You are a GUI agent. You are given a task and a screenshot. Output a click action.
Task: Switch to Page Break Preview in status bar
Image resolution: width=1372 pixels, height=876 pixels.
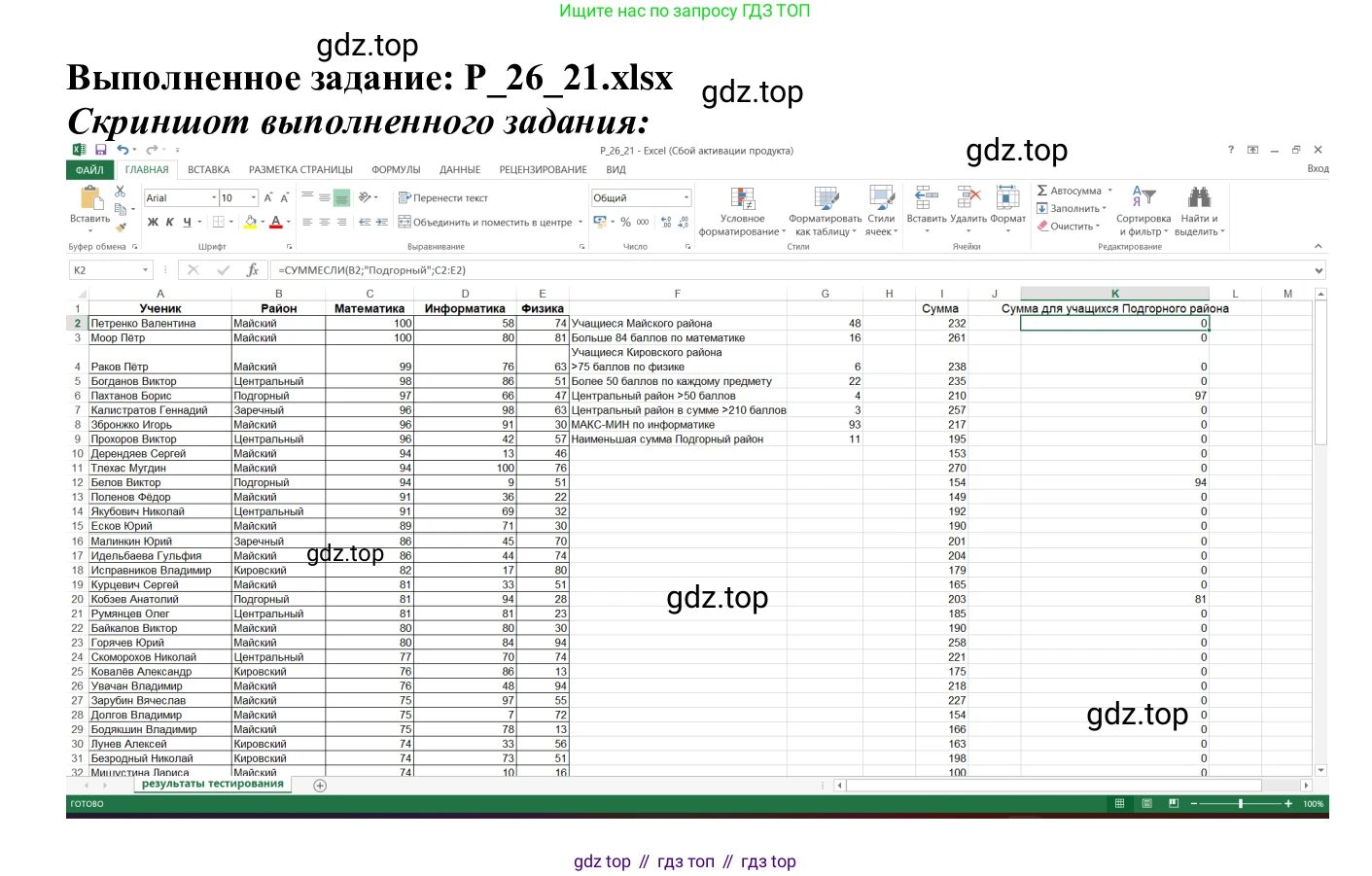1174,804
